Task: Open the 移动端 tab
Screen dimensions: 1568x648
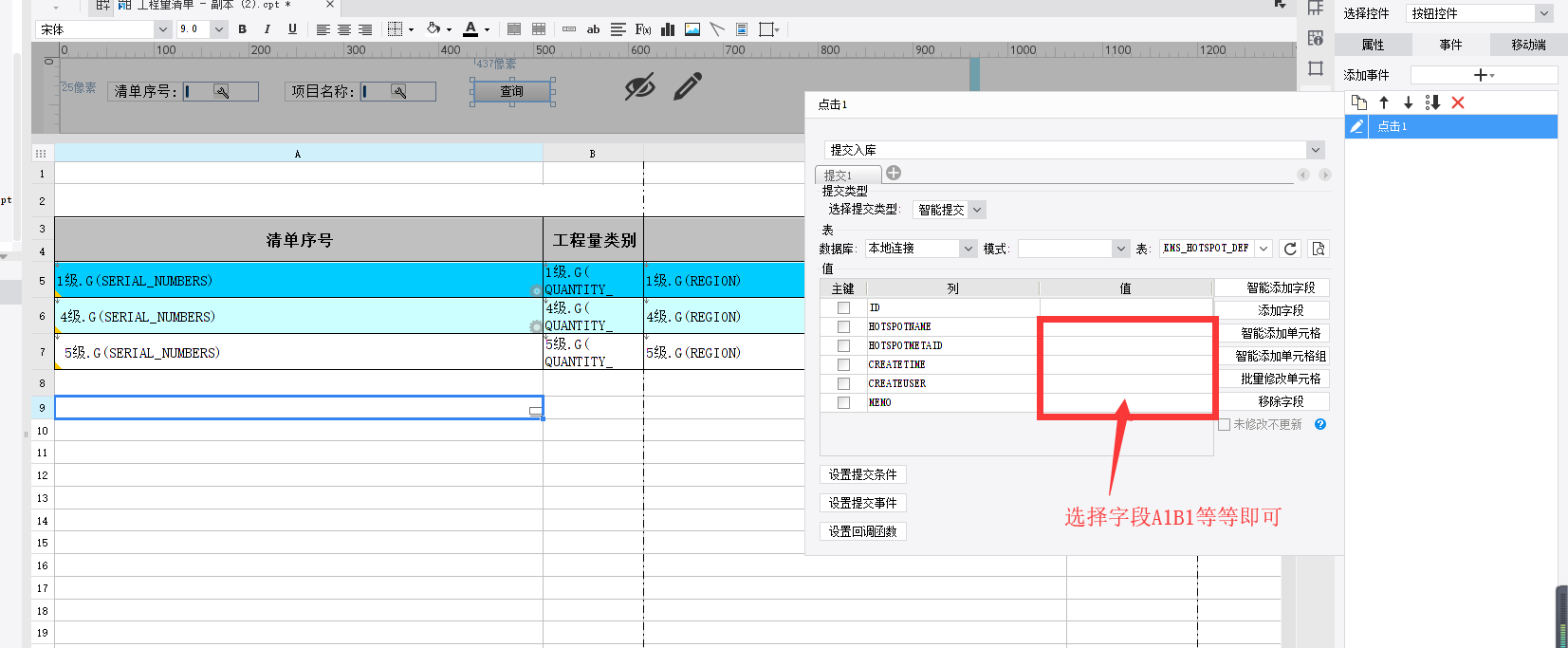Action: [x=1528, y=45]
